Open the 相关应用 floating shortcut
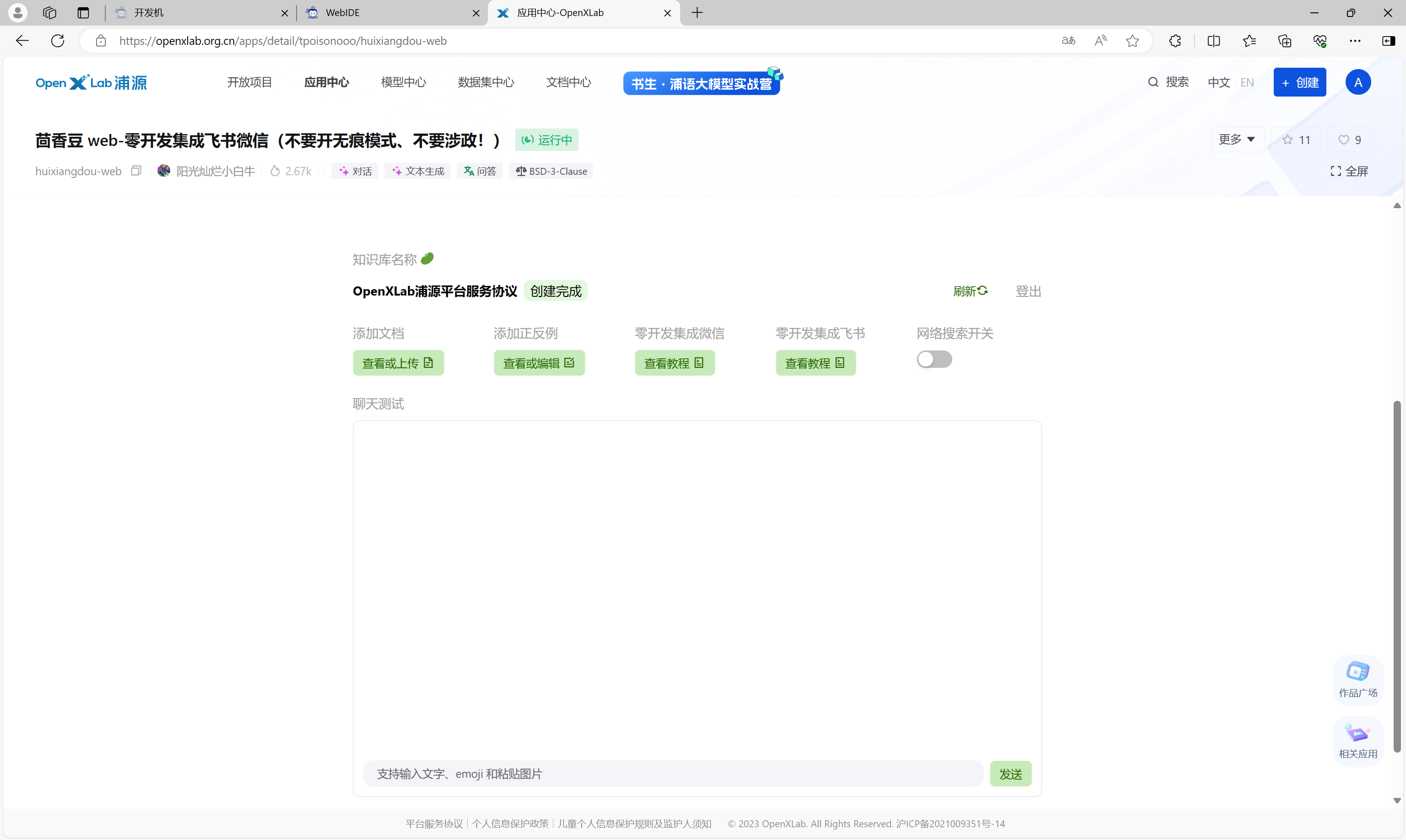Screen dimensions: 1406x840 click(1358, 742)
